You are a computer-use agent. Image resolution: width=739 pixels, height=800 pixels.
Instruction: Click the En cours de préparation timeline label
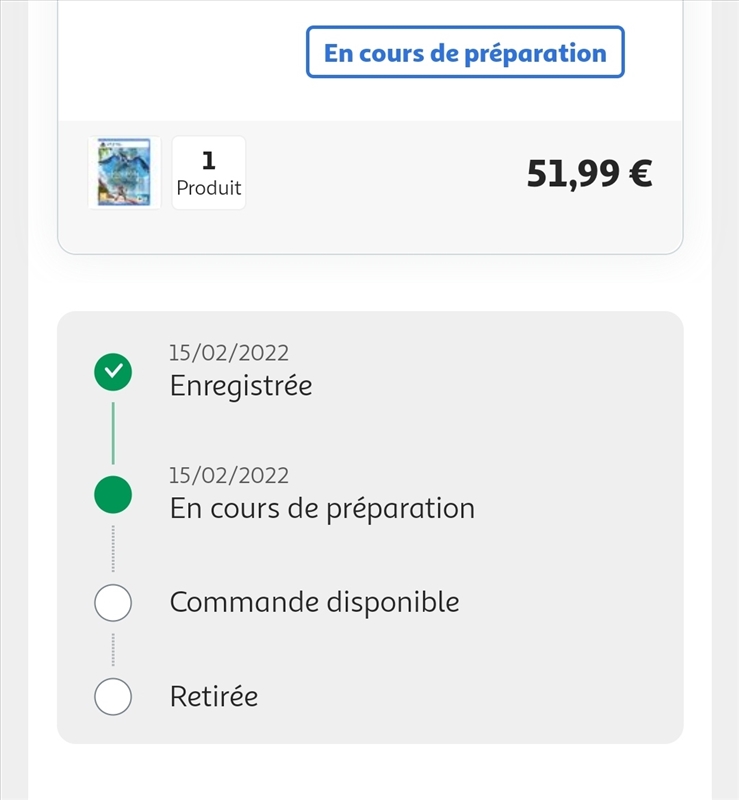coord(323,509)
